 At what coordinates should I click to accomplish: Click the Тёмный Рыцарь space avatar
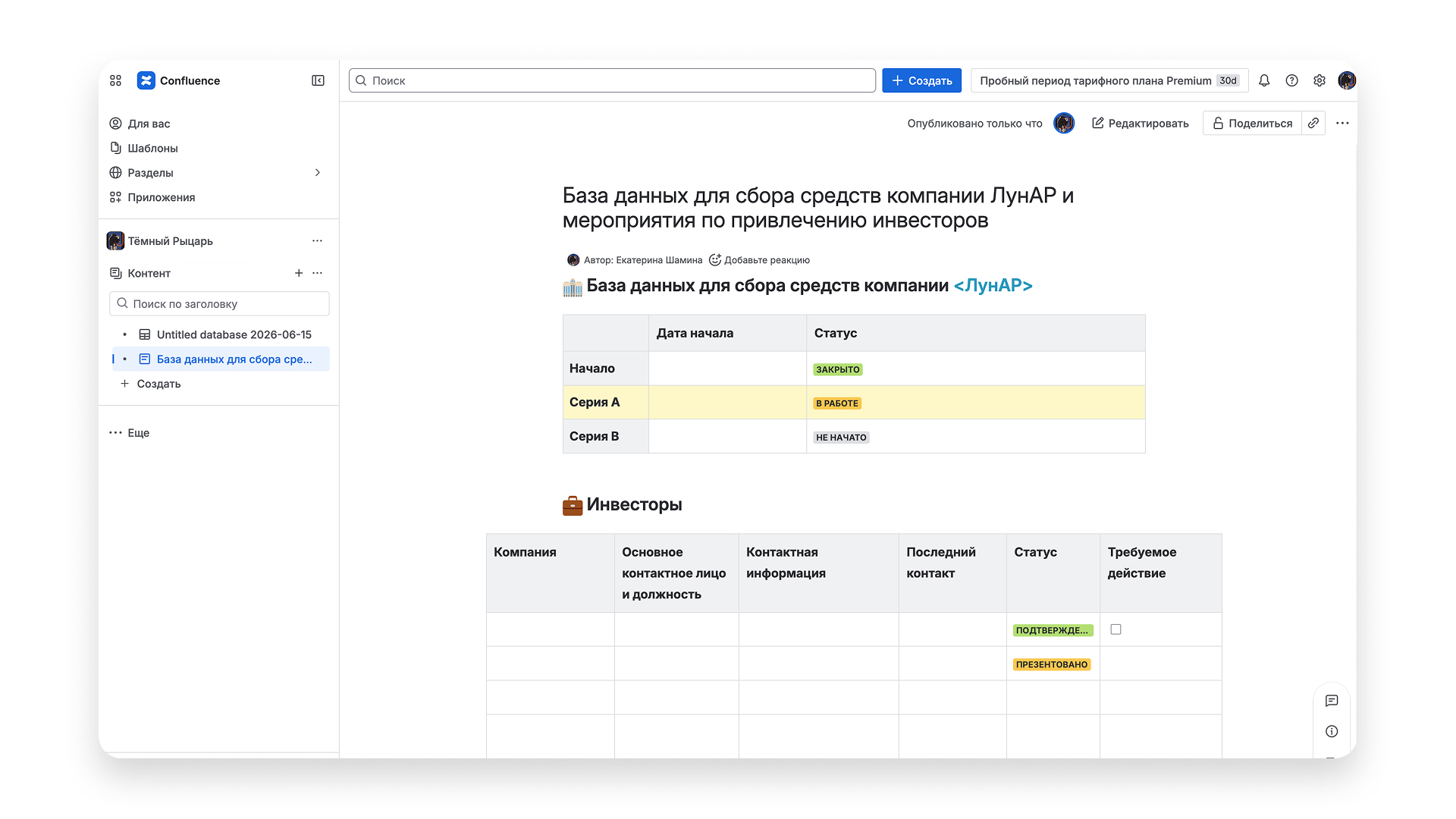pyautogui.click(x=115, y=241)
